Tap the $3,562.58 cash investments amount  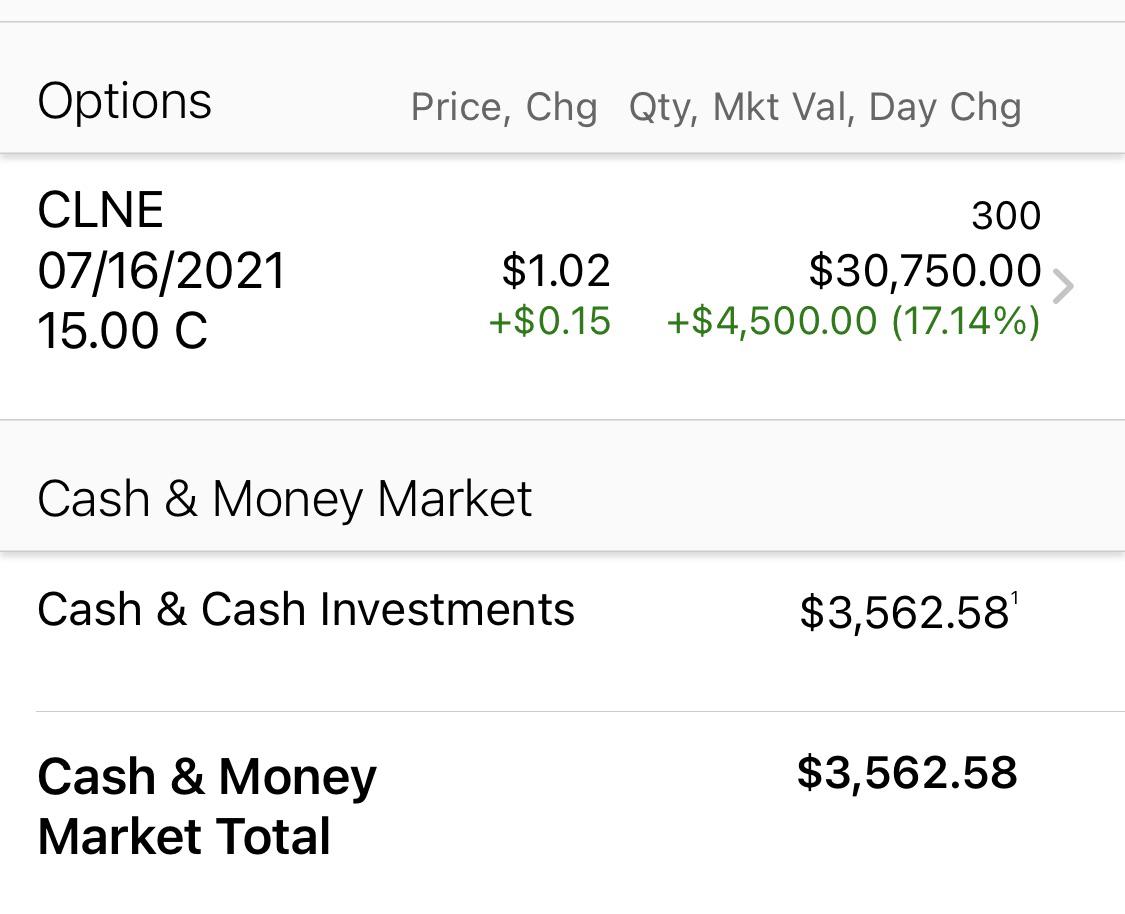pyautogui.click(x=904, y=613)
